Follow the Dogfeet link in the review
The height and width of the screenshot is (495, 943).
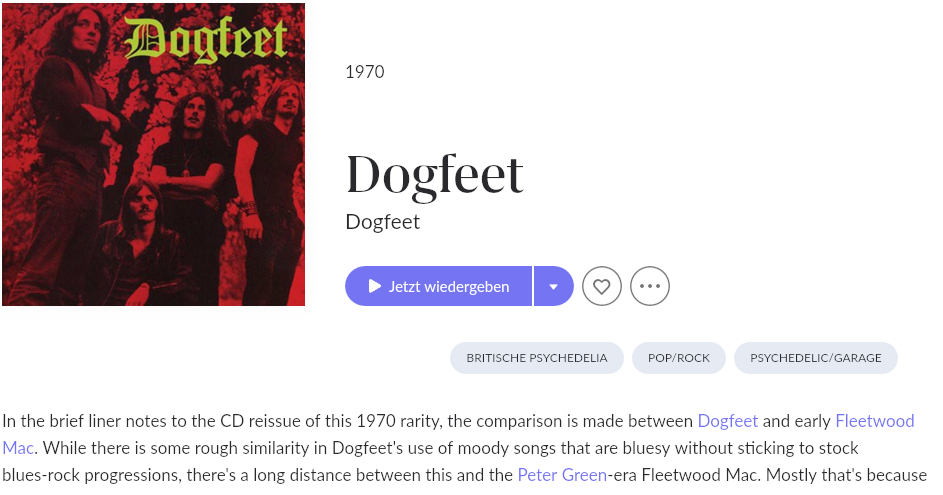pyautogui.click(x=728, y=421)
